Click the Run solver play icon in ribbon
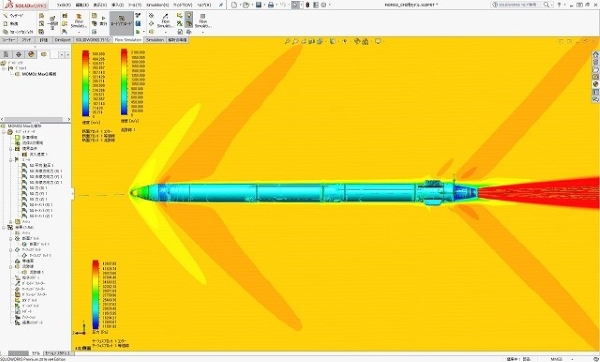The image size is (600, 362). (x=103, y=18)
